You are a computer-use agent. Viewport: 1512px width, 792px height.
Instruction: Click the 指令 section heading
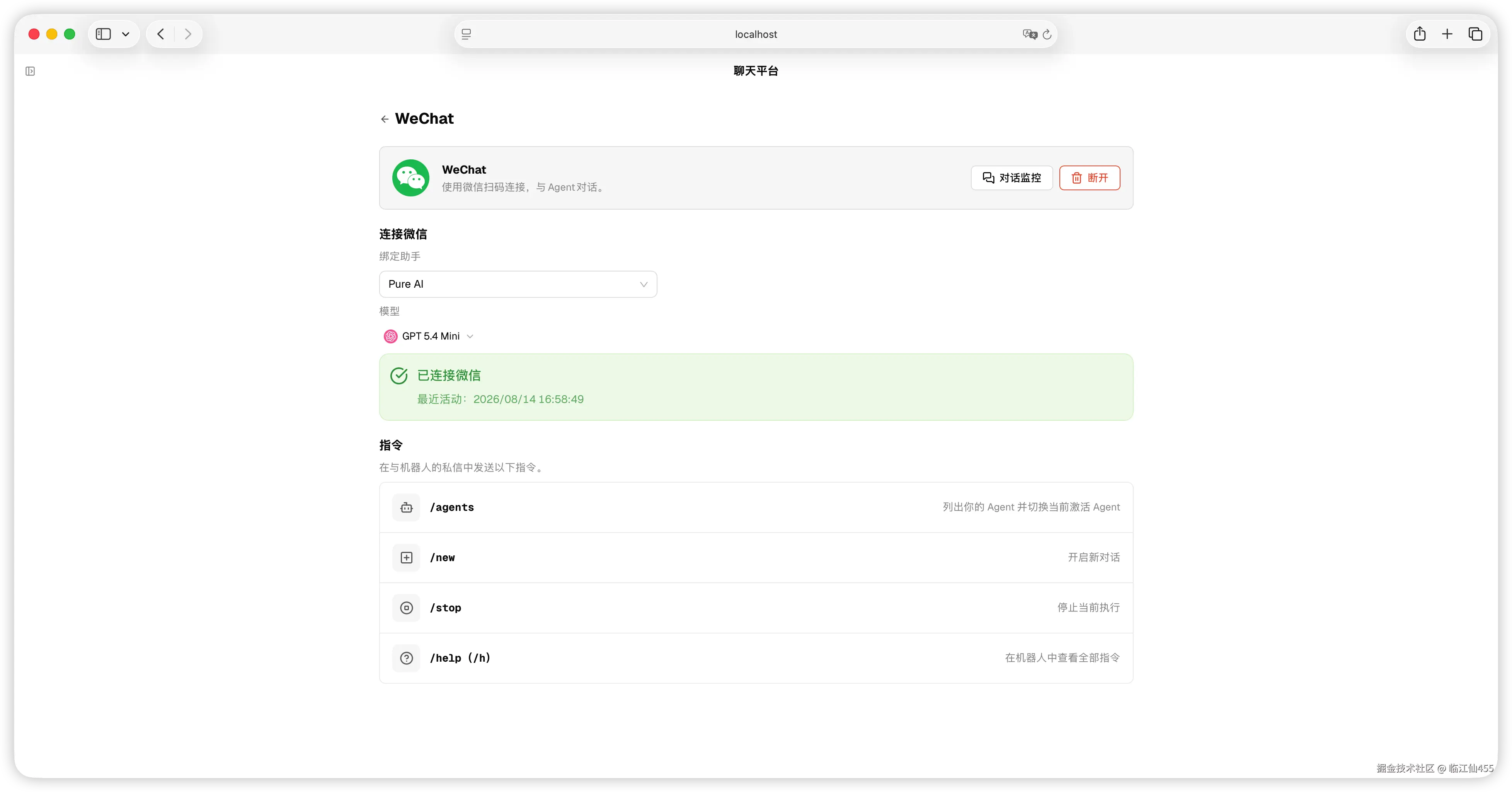coord(391,445)
